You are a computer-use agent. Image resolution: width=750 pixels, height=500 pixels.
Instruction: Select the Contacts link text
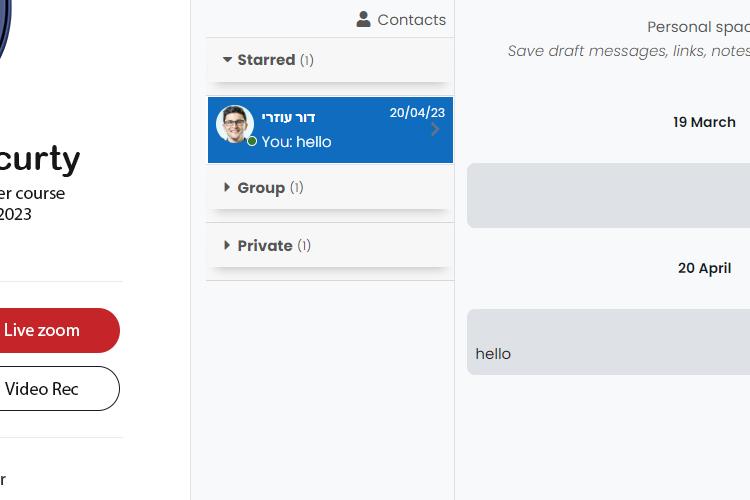tap(411, 20)
